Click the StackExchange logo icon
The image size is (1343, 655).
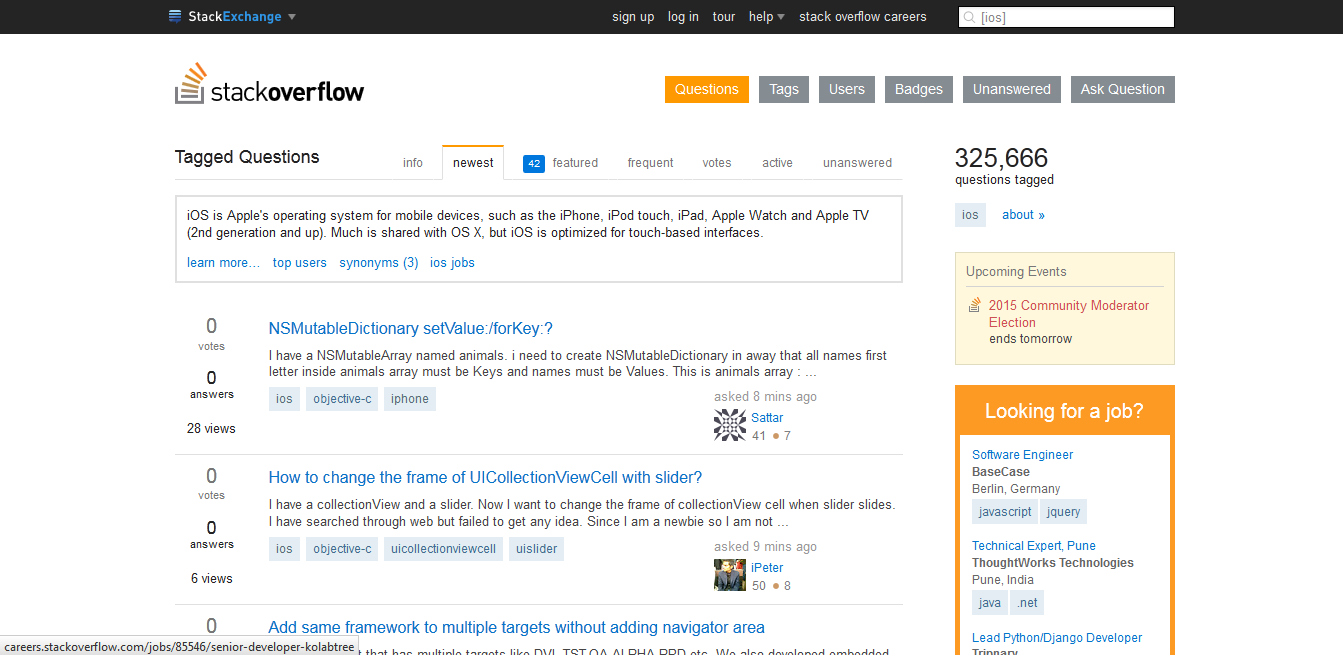pos(175,16)
